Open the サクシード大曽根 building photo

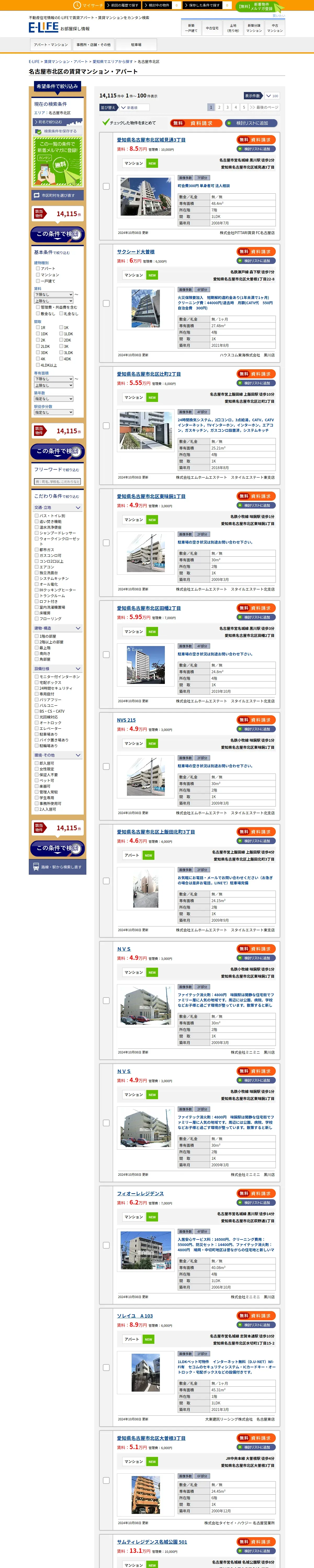pos(146,308)
